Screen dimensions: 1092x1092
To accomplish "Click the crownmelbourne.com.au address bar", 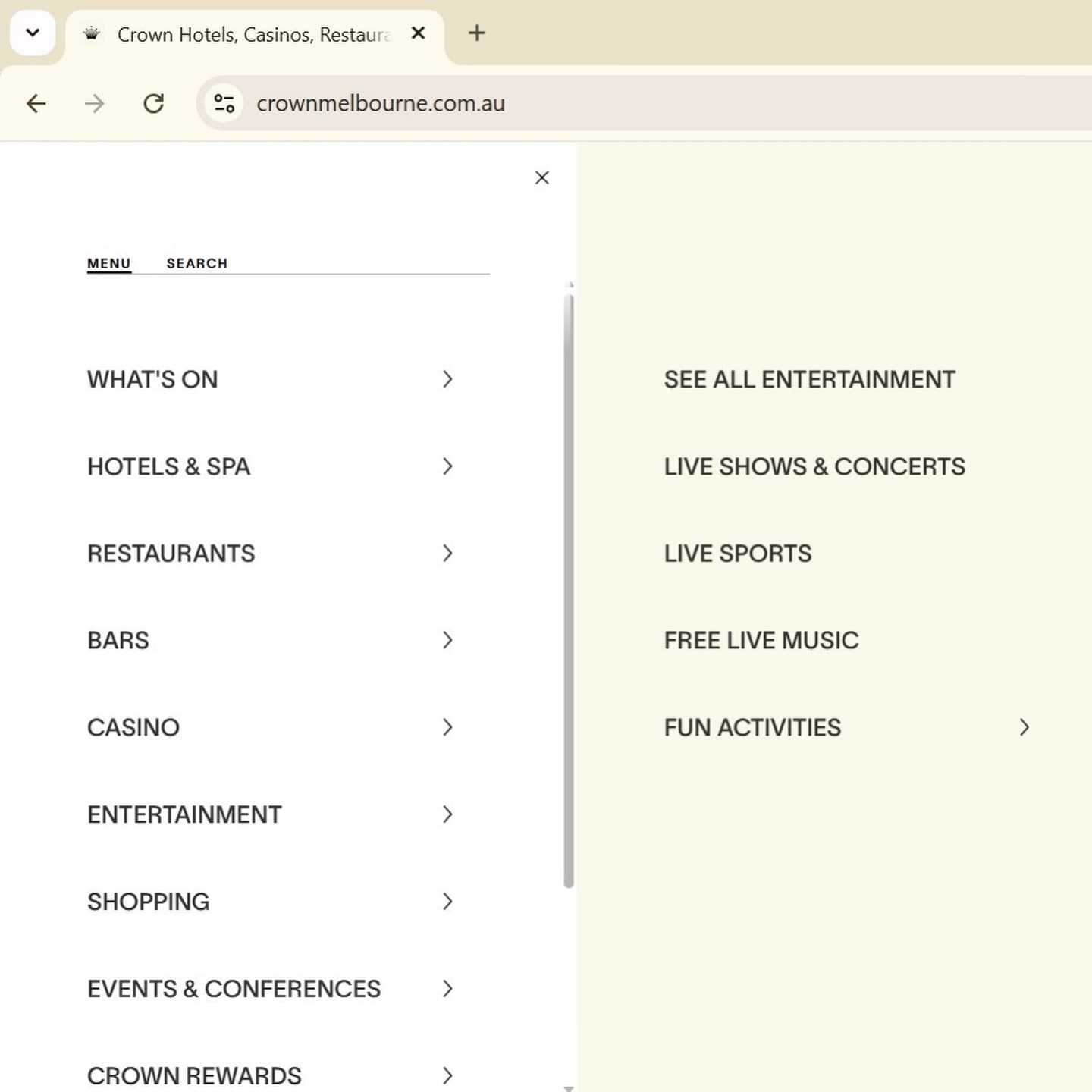I will pyautogui.click(x=381, y=103).
